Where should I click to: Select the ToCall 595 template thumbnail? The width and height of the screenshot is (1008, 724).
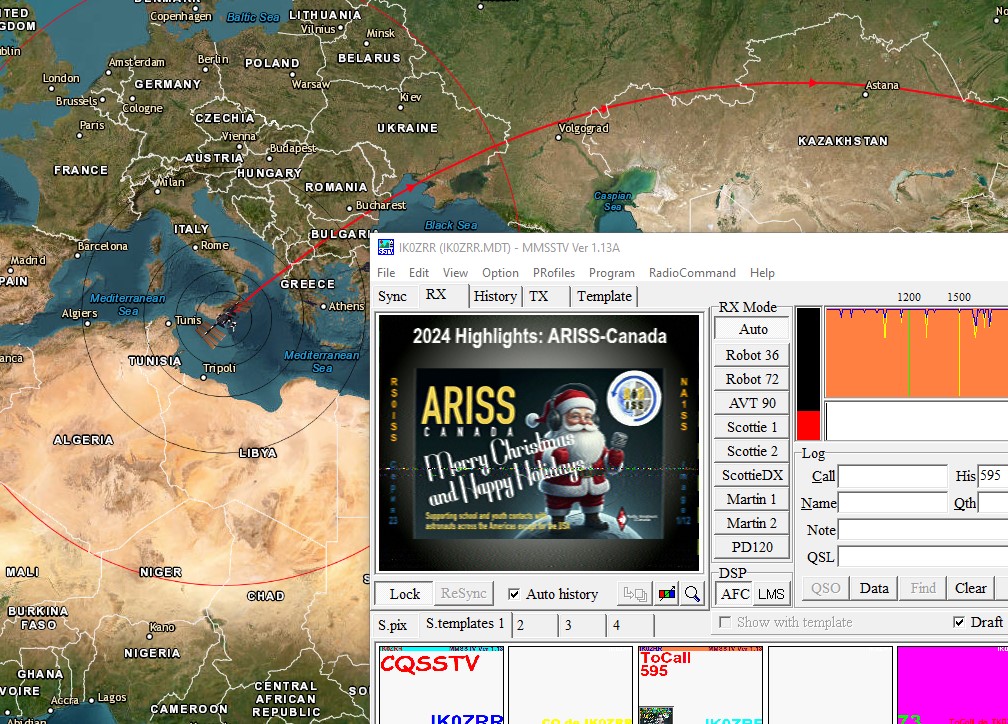click(x=701, y=685)
